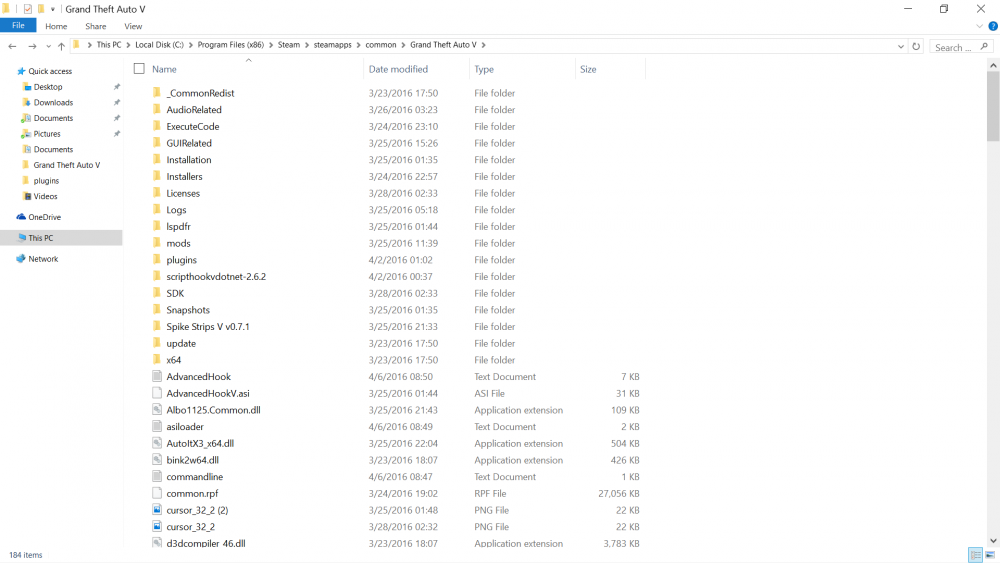Click cursor_32_2 (2) PNG icon
The height and width of the screenshot is (563, 1000).
tap(157, 509)
